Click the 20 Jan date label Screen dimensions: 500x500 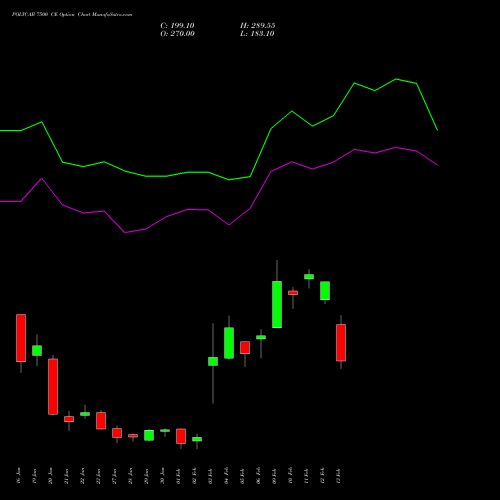point(50,476)
